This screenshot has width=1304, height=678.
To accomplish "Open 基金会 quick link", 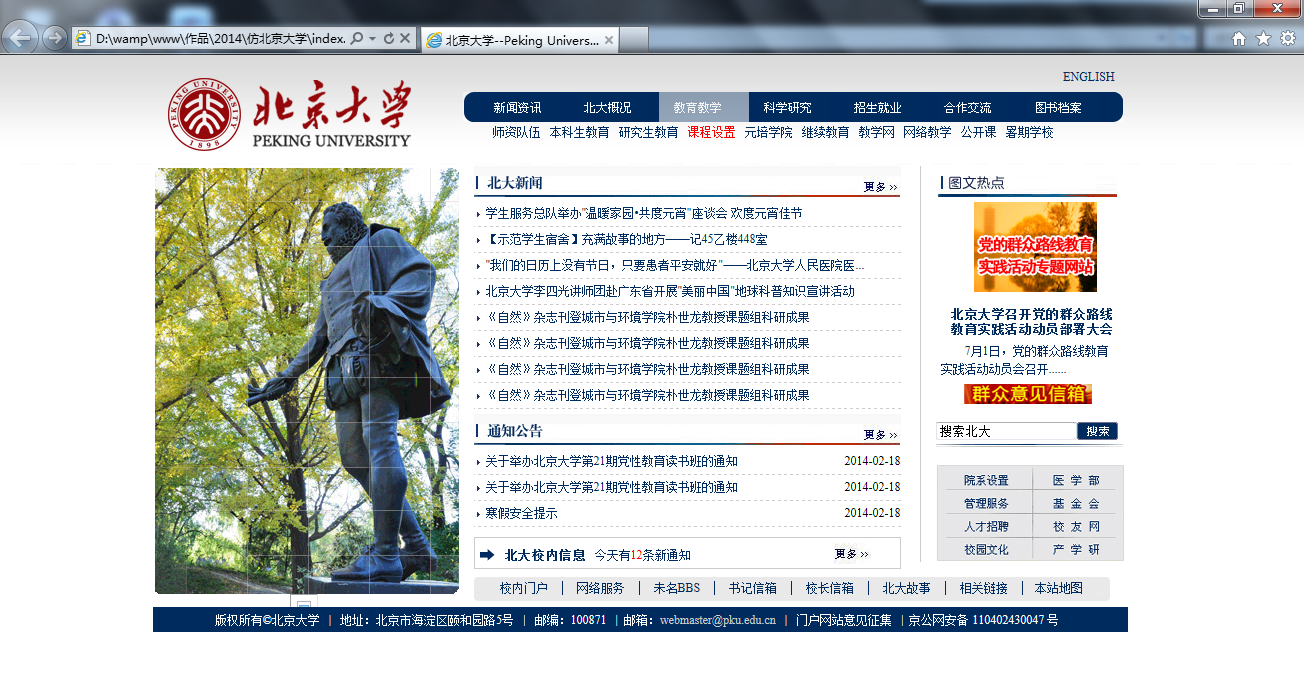I will click(x=1076, y=503).
